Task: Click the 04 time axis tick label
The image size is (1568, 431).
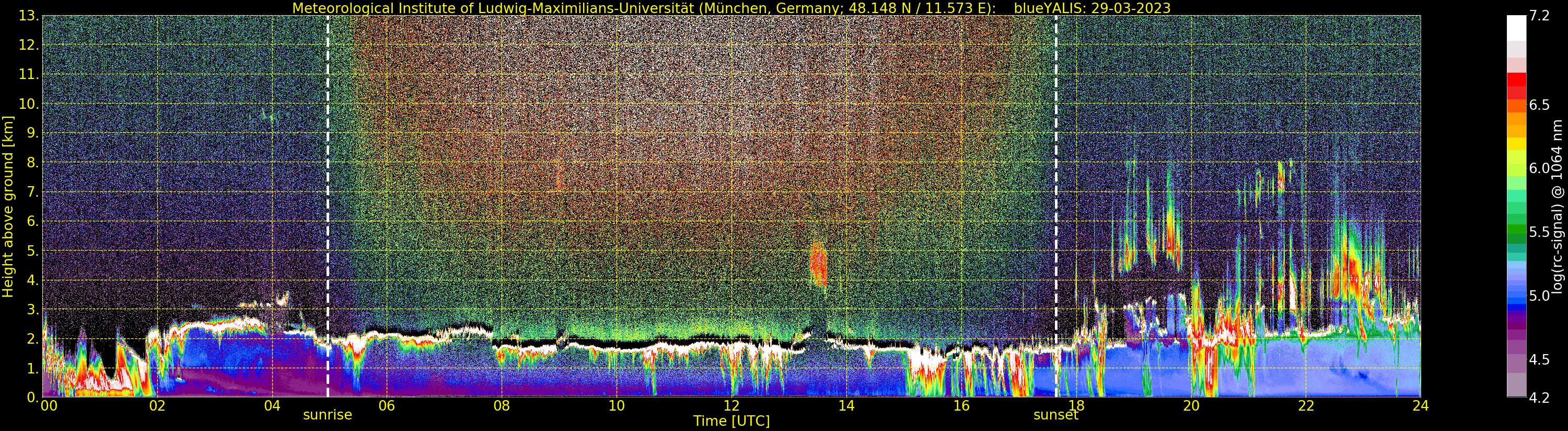Action: pyautogui.click(x=272, y=406)
